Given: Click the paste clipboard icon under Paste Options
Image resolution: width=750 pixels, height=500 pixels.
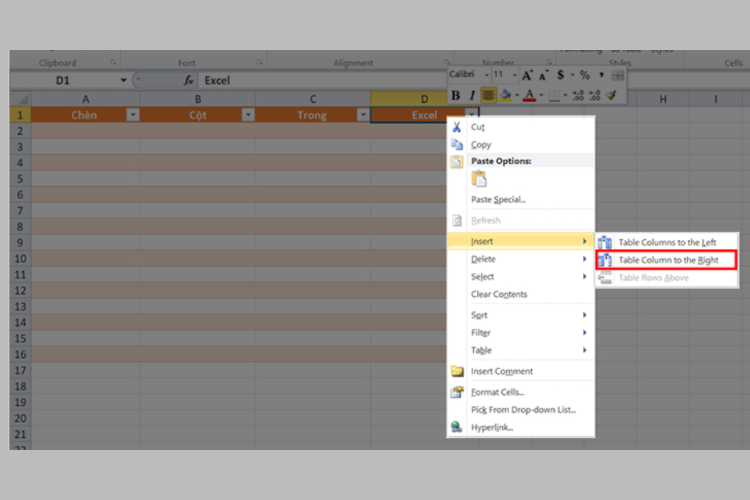Looking at the screenshot, I should (479, 179).
